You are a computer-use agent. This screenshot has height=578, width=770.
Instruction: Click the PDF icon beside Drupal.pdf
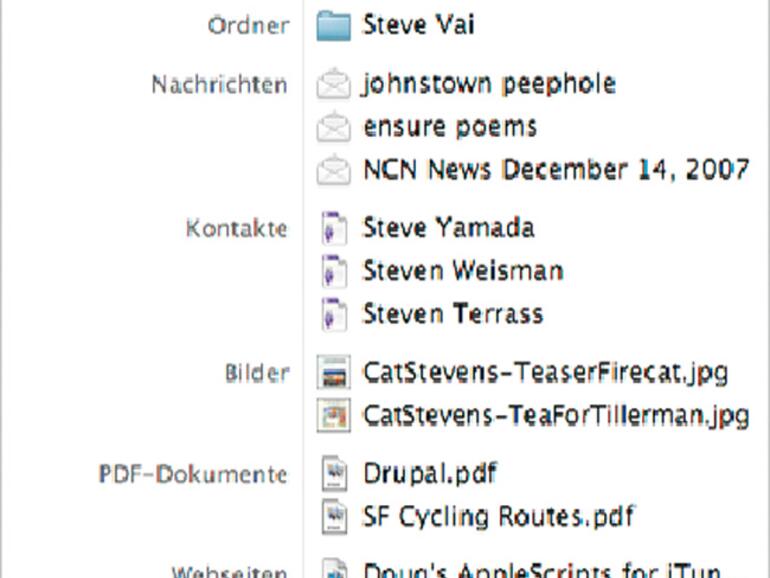[x=333, y=473]
